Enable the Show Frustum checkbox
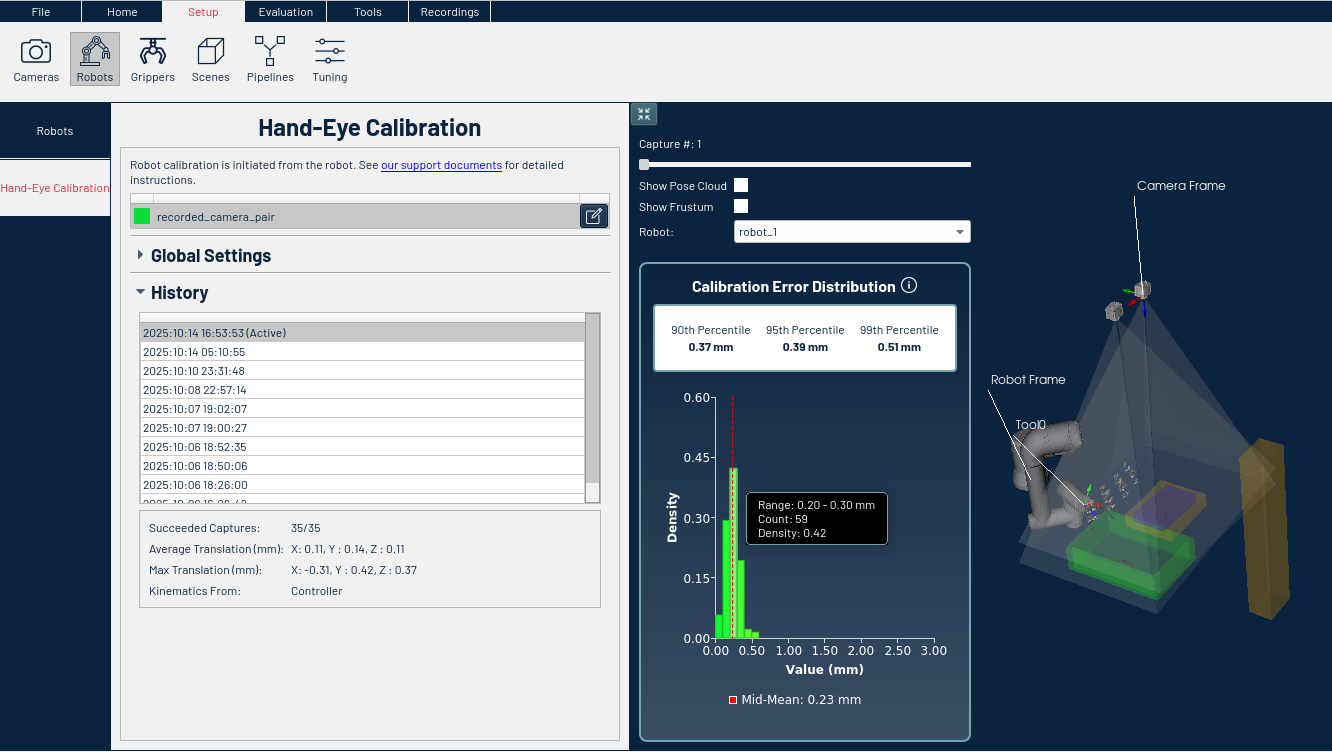This screenshot has width=1332, height=752. 741,207
